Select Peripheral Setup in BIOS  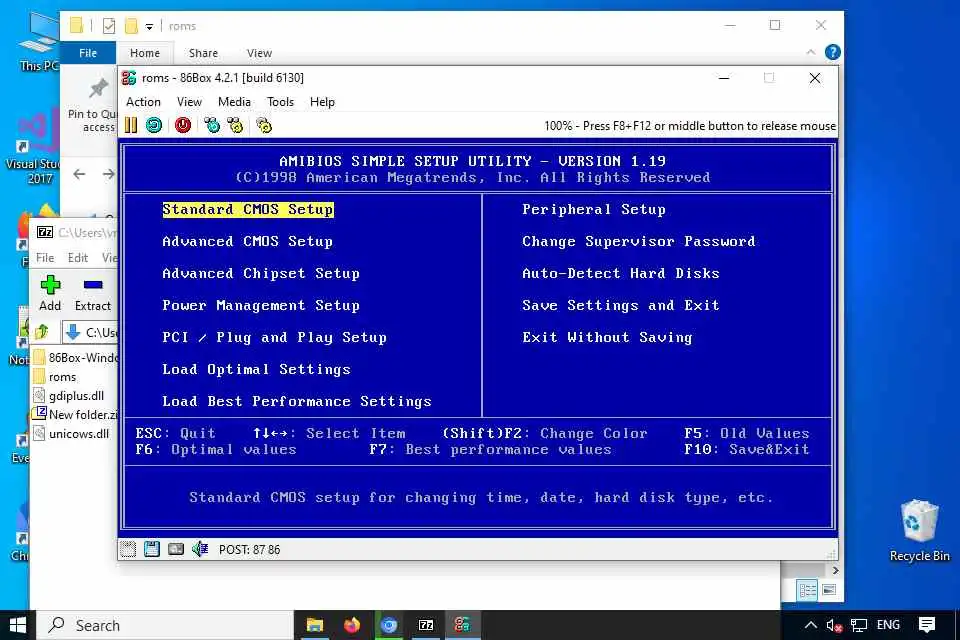594,209
